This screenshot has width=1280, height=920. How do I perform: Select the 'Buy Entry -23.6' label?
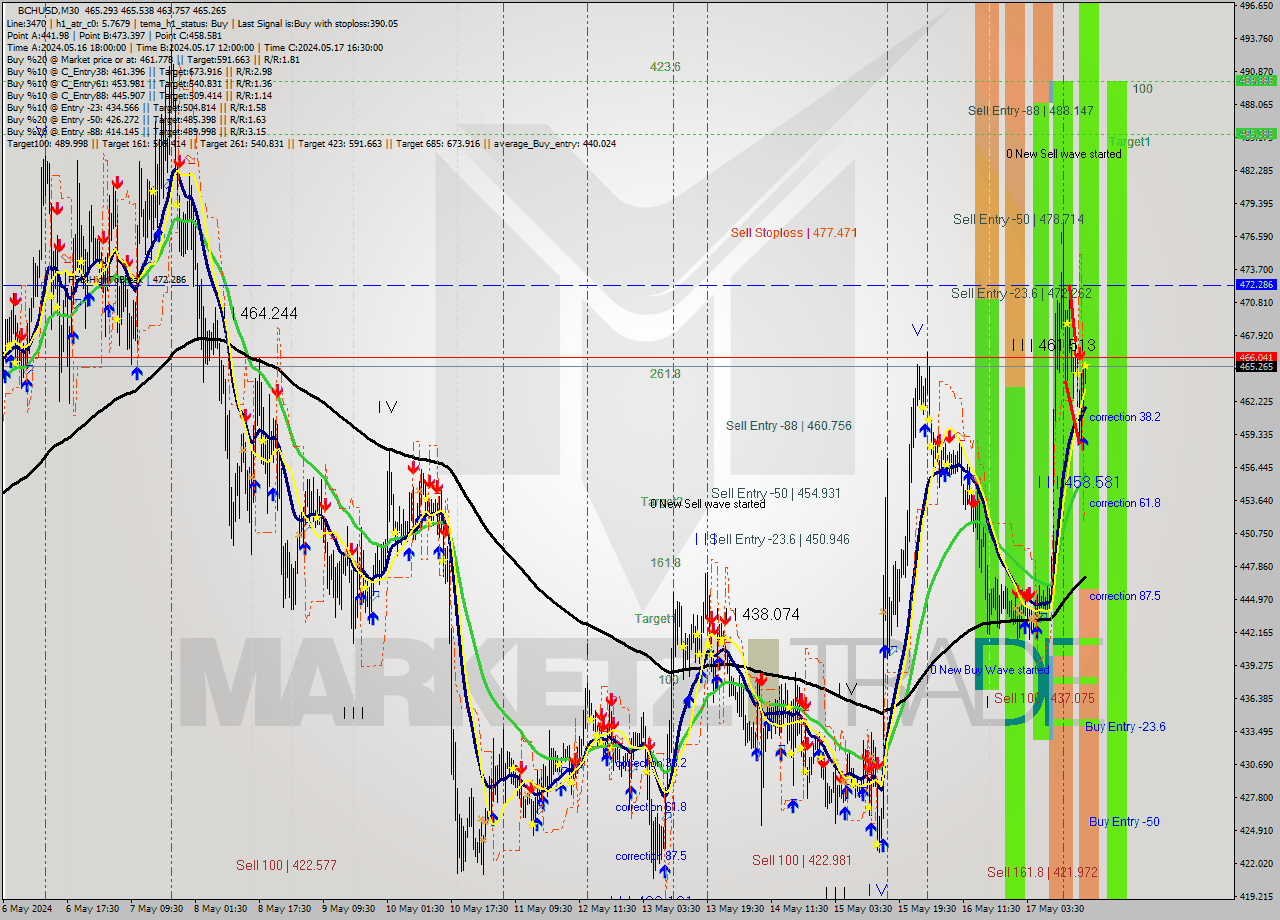[1125, 727]
